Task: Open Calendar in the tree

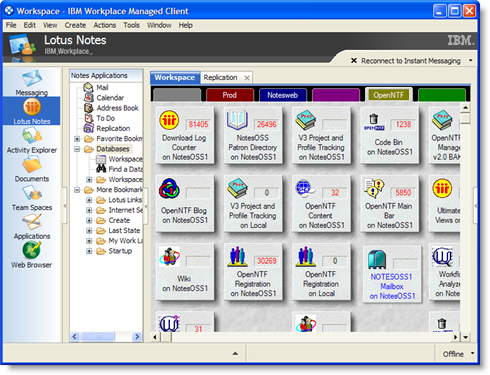Action: (104, 98)
